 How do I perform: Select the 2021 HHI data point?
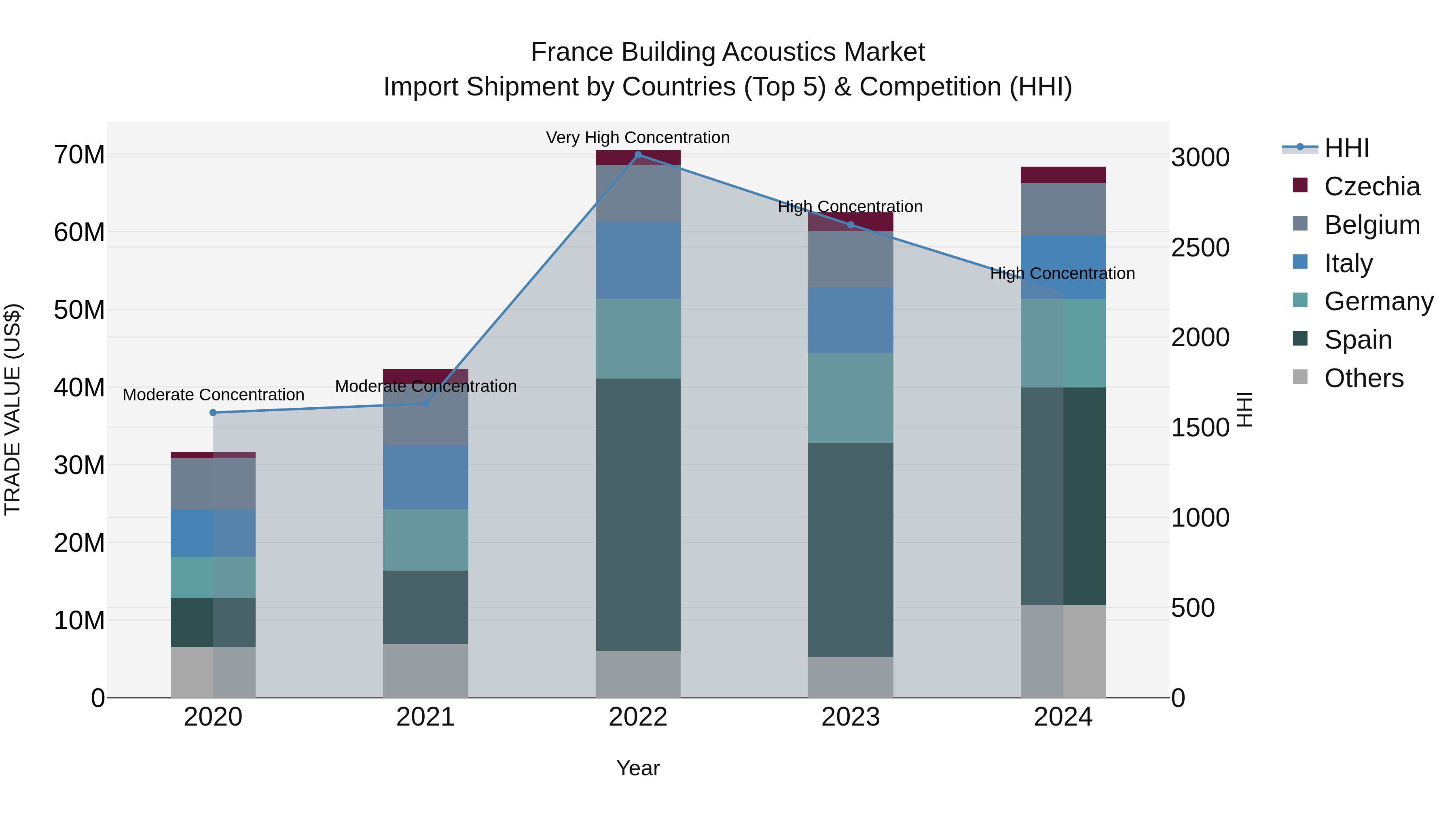425,404
